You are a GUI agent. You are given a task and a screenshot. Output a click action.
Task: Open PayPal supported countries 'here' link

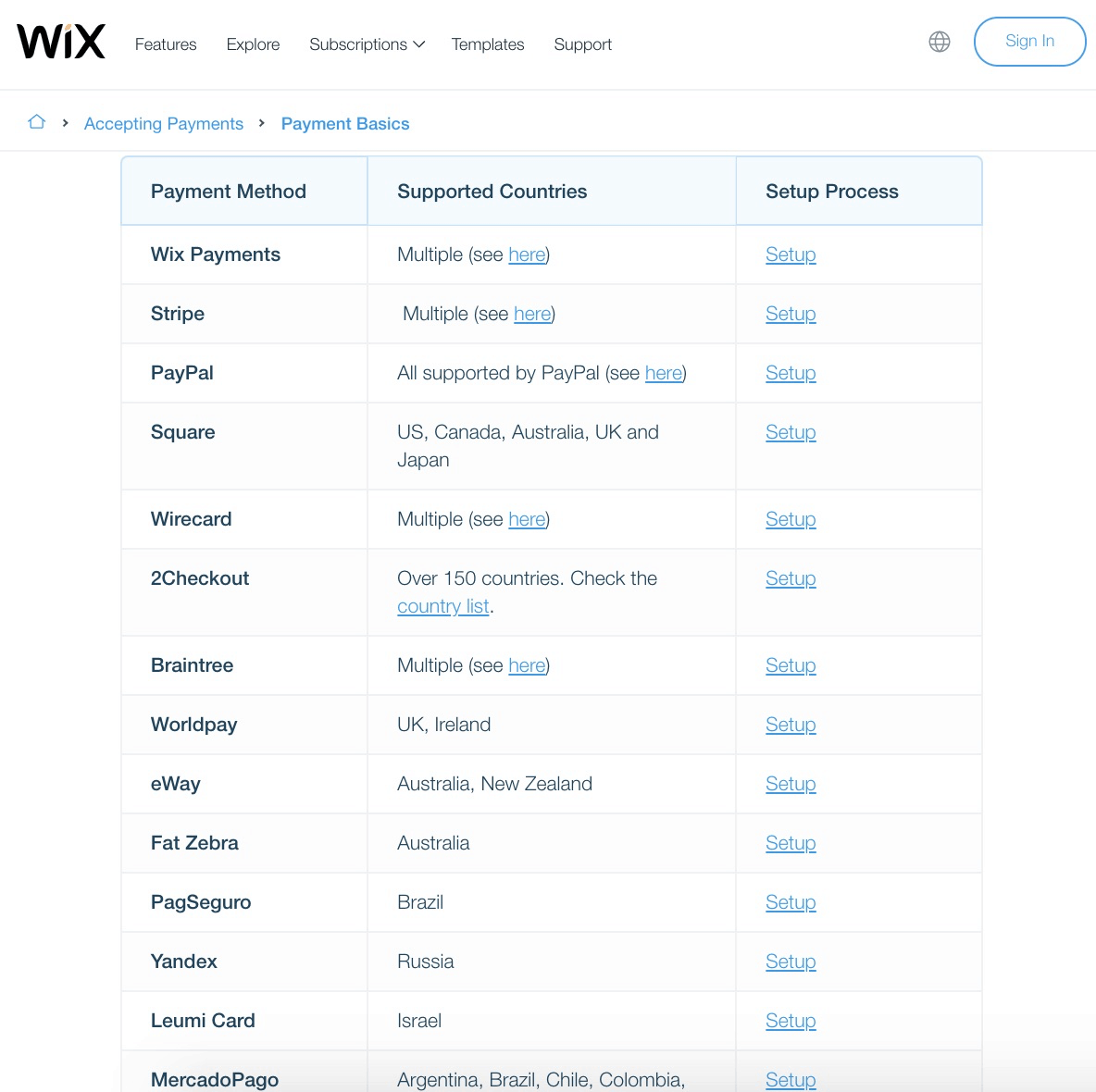664,373
